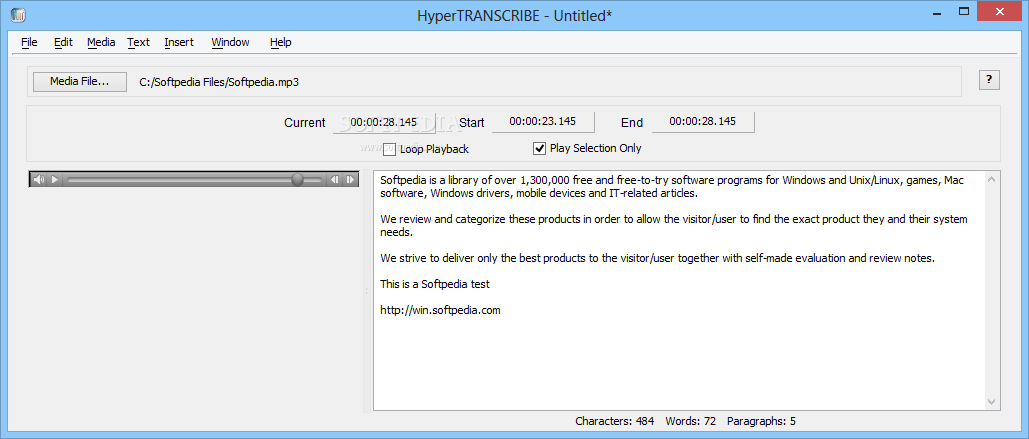
Task: Click the playback position slider knob
Action: click(x=297, y=179)
